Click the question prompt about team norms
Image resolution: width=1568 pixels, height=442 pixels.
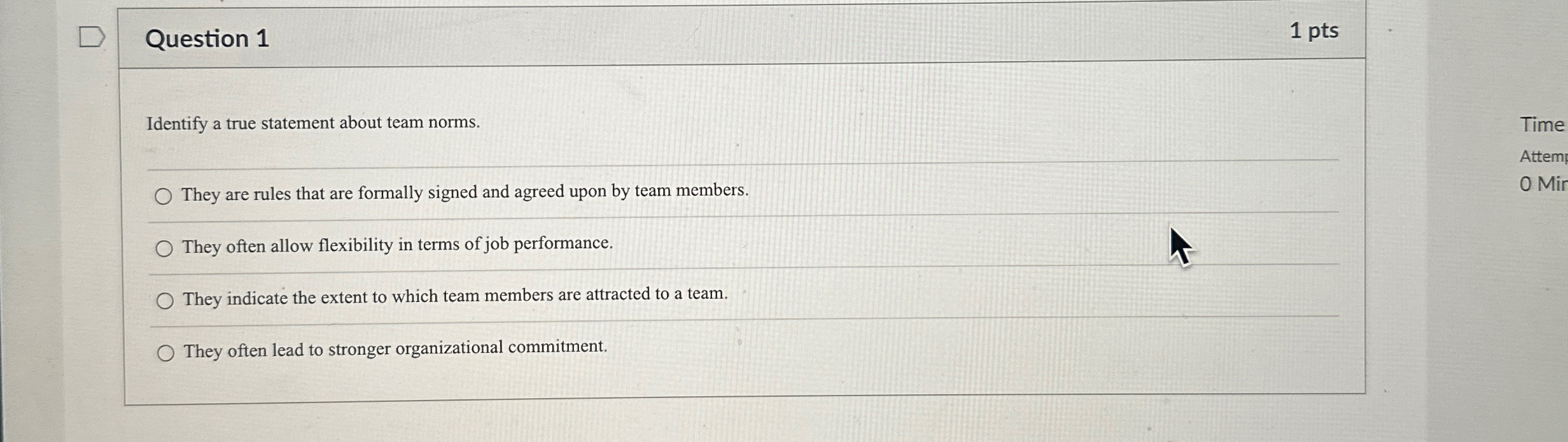tap(314, 123)
